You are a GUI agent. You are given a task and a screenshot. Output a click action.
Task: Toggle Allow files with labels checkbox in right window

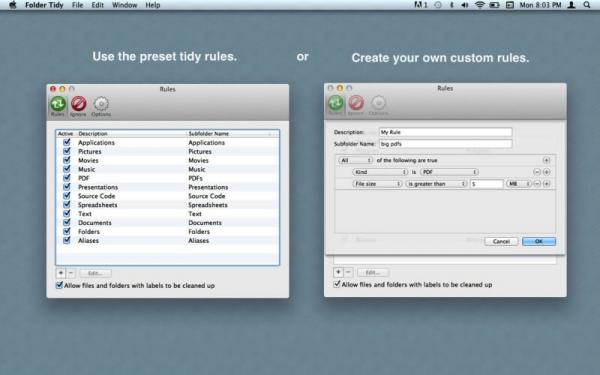(x=337, y=284)
